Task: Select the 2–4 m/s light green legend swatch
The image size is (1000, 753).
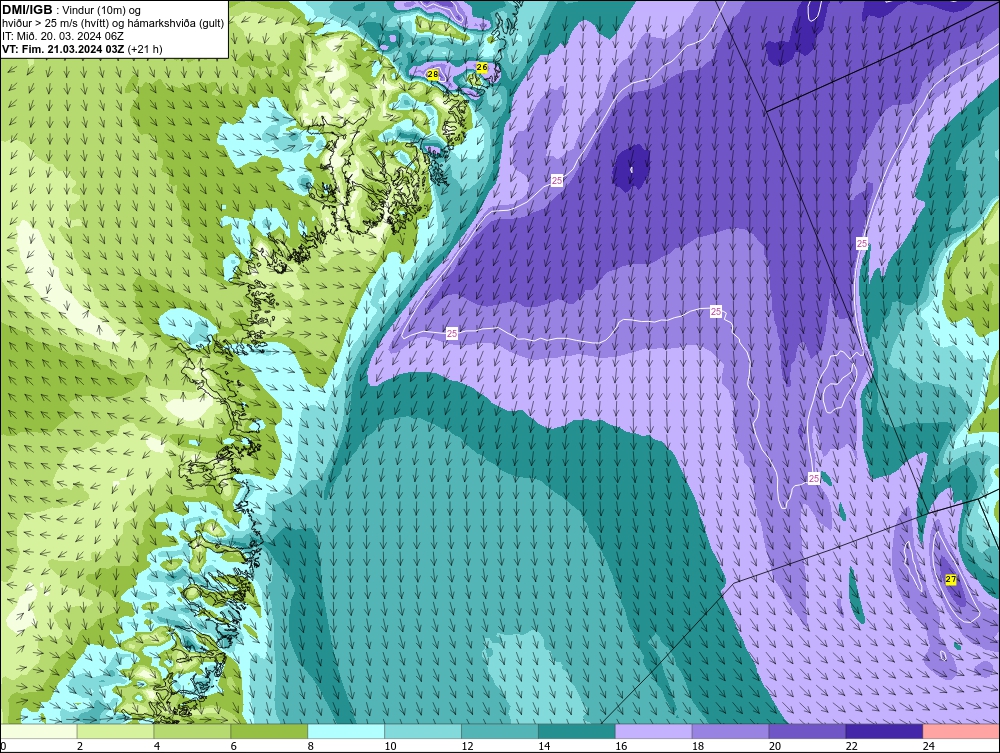Action: pyautogui.click(x=115, y=731)
